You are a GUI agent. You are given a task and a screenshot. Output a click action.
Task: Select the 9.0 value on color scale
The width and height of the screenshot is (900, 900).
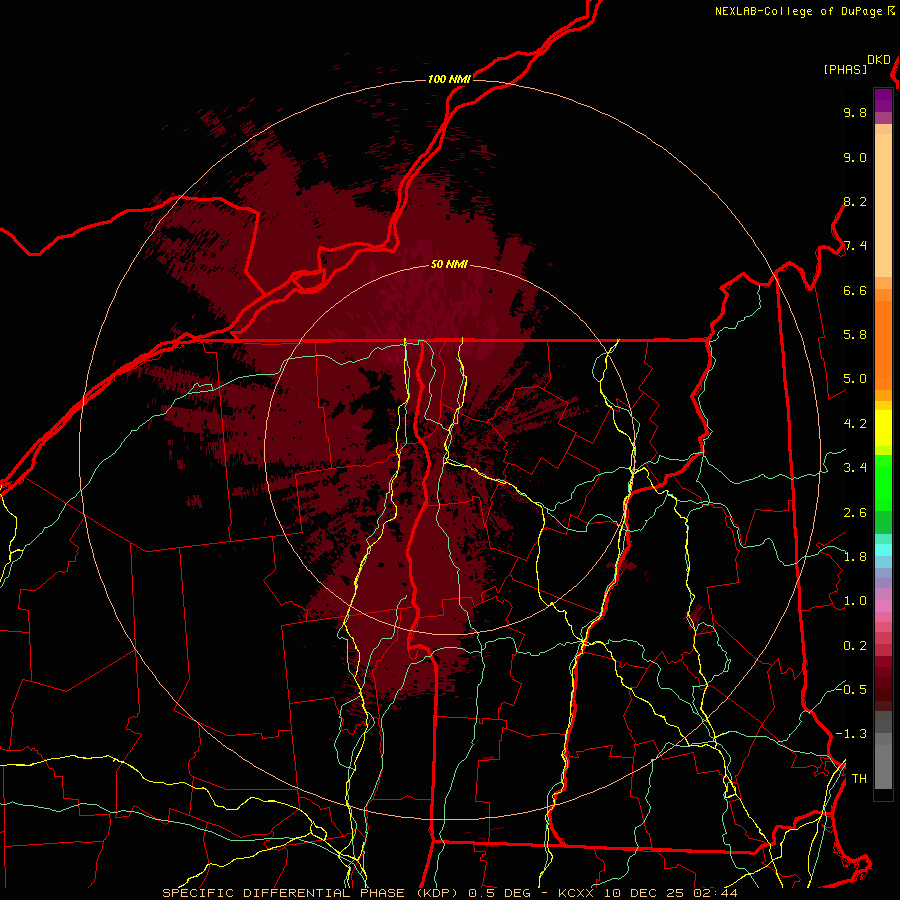point(855,158)
